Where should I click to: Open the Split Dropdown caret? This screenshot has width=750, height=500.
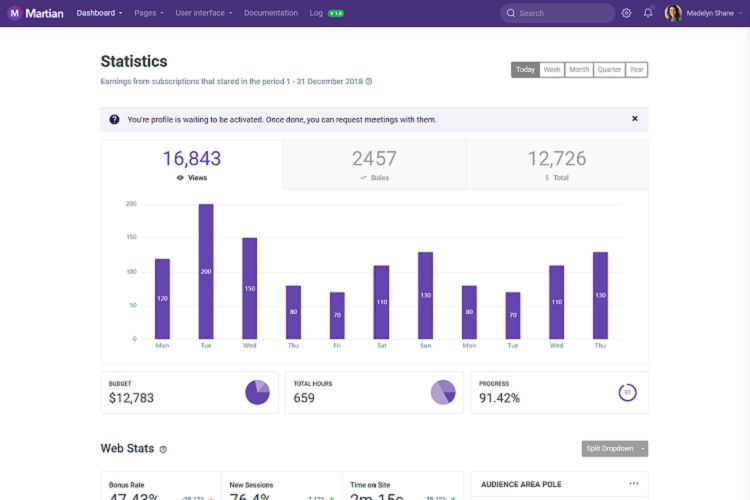click(643, 449)
